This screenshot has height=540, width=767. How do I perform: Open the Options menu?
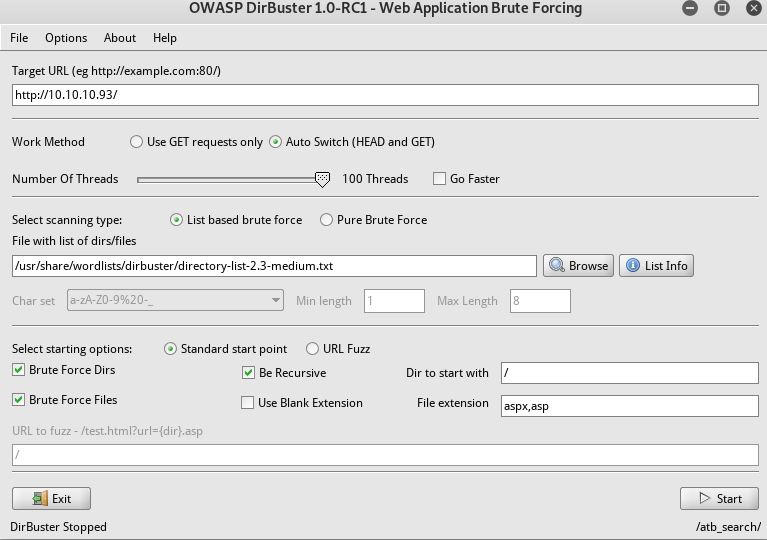pos(66,38)
